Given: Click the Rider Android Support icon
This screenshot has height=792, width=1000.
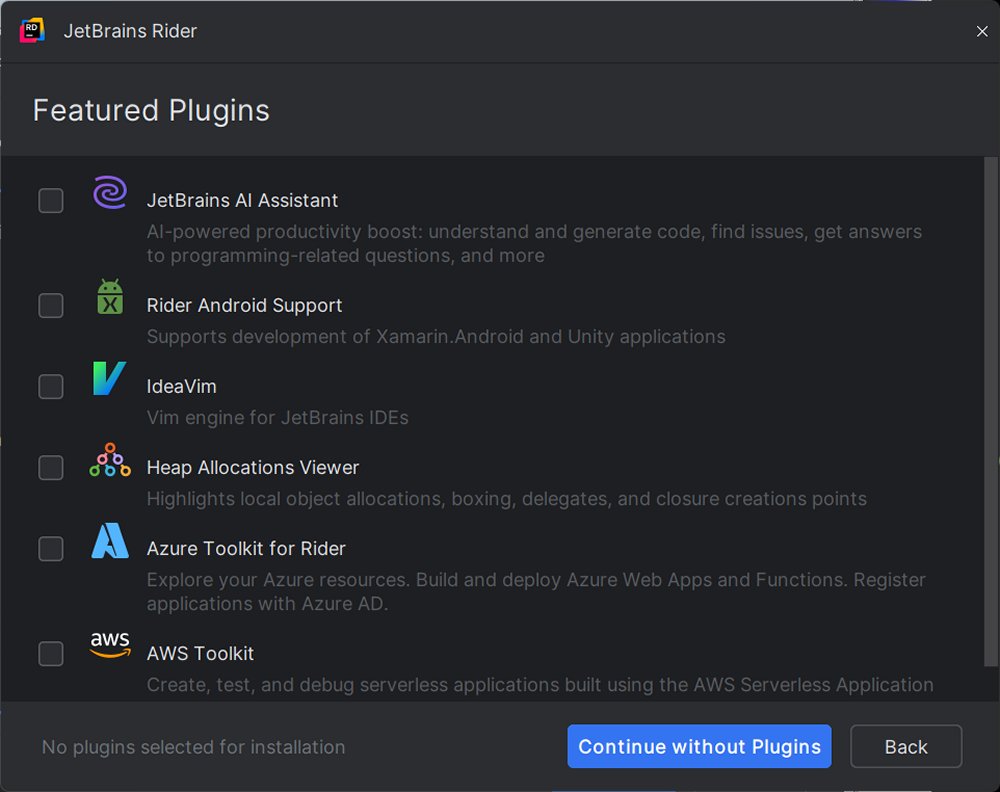Looking at the screenshot, I should pyautogui.click(x=110, y=297).
